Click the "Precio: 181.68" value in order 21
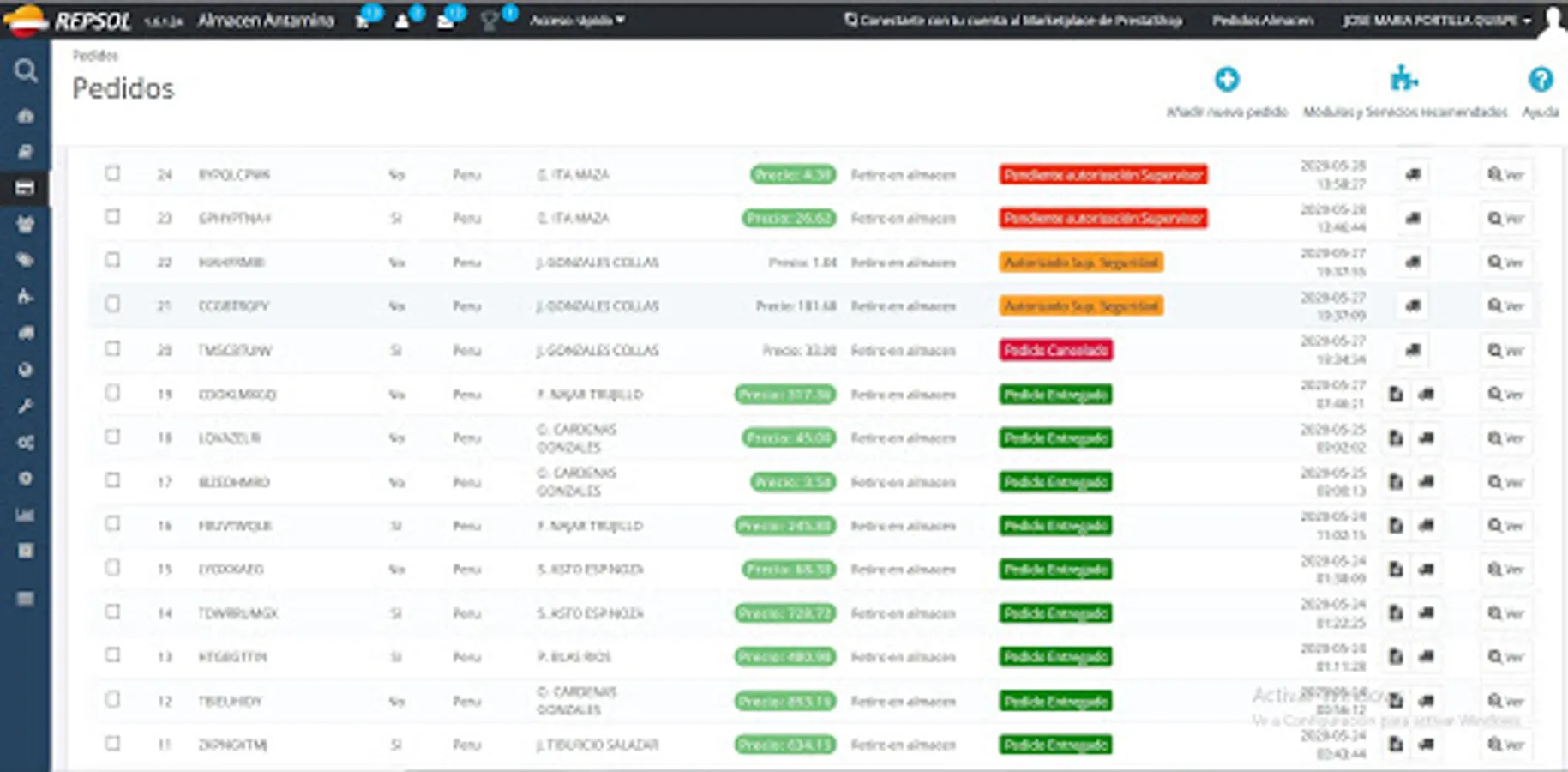This screenshot has height=772, width=1568. [796, 306]
